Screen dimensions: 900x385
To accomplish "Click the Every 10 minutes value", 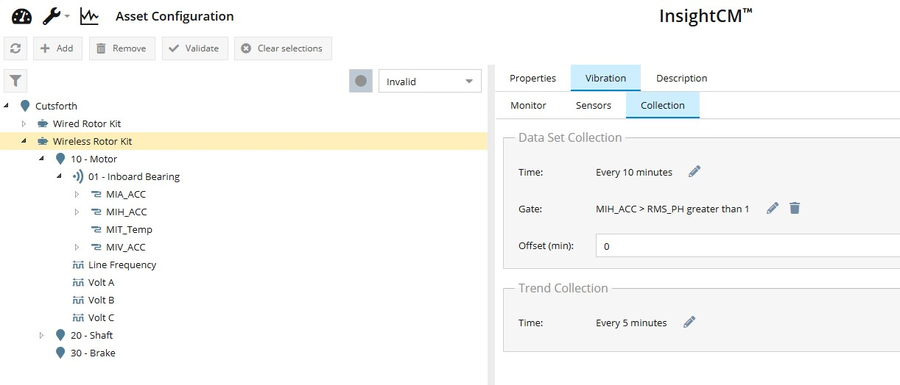I will (x=634, y=172).
